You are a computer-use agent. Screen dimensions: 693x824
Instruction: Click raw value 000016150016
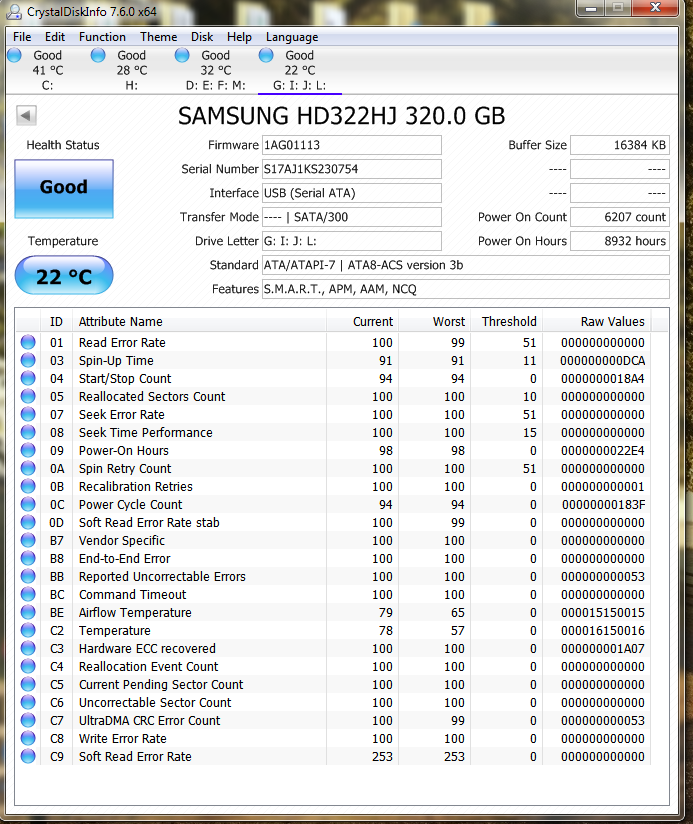tap(603, 631)
